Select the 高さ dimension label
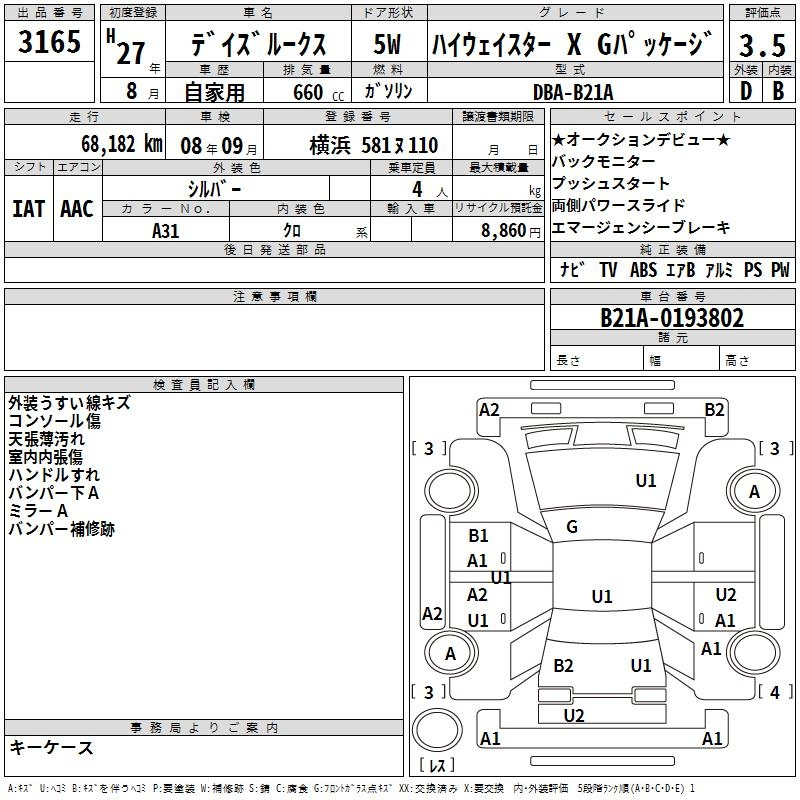Image resolution: width=800 pixels, height=800 pixels. [738, 361]
